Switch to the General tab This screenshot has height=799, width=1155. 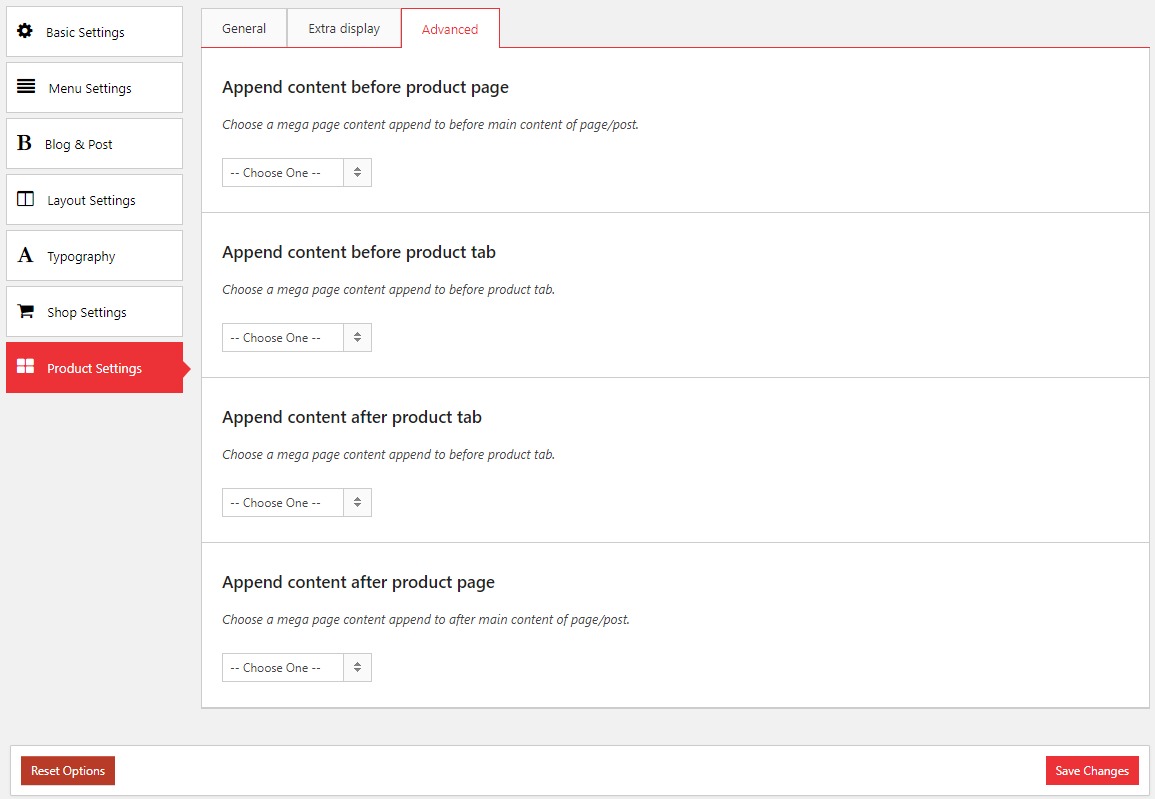point(244,29)
